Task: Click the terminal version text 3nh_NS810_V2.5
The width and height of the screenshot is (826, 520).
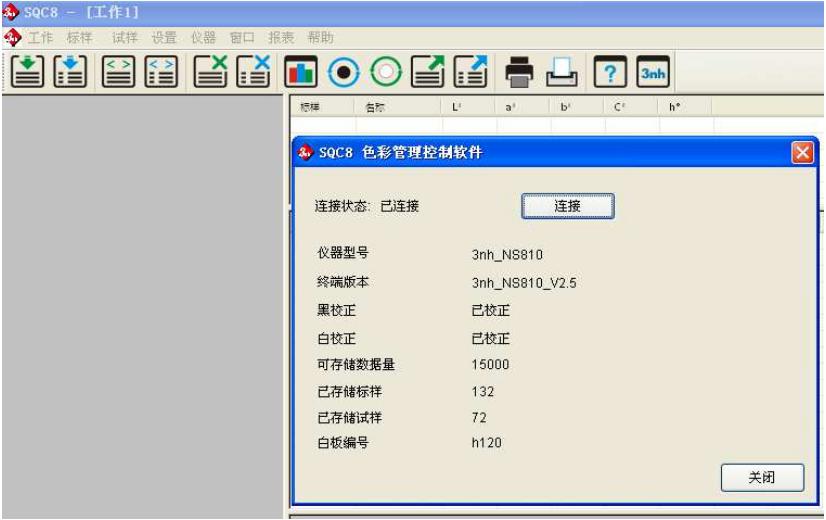Action: click(524, 283)
